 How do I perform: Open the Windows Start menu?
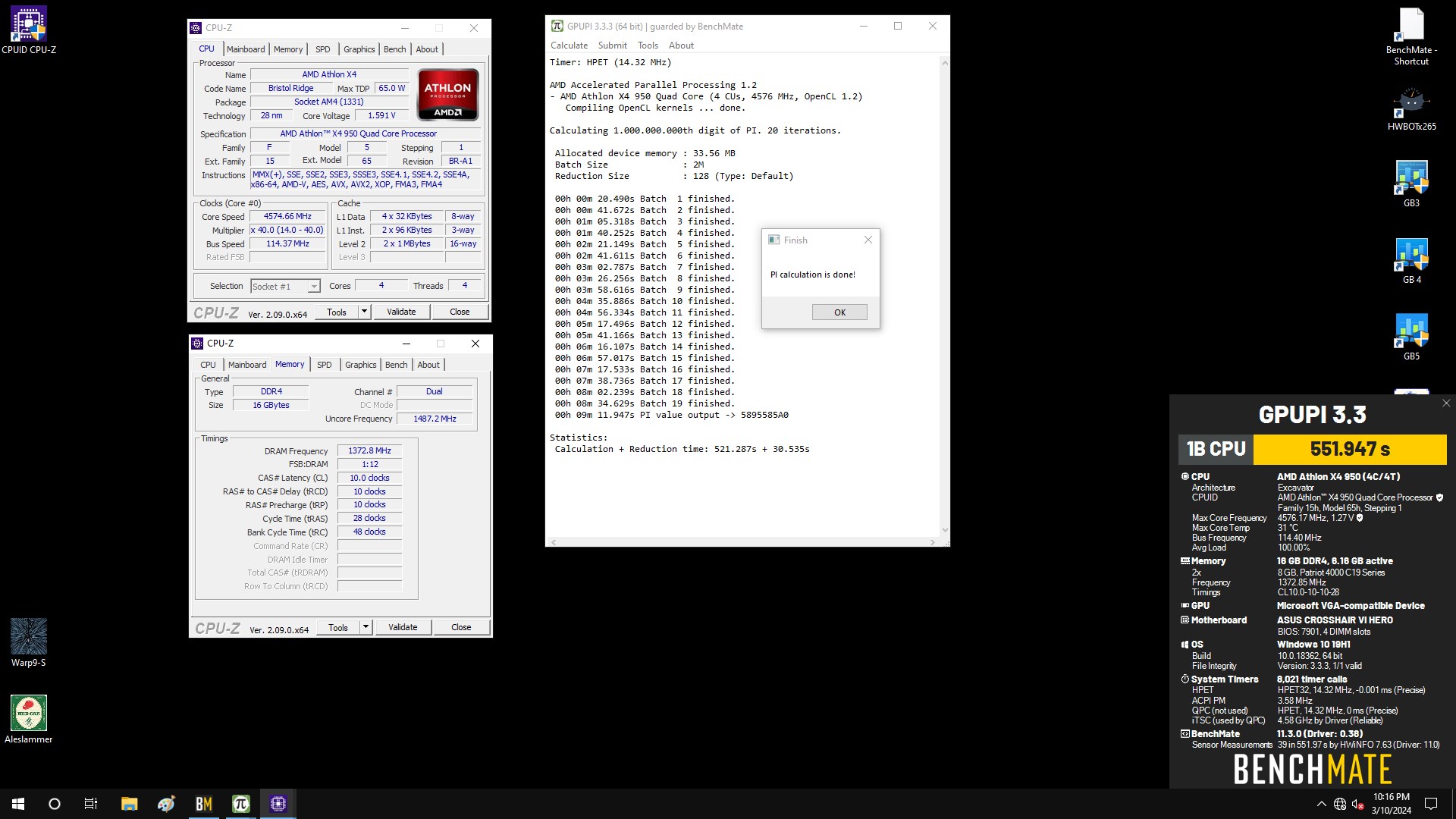click(18, 804)
